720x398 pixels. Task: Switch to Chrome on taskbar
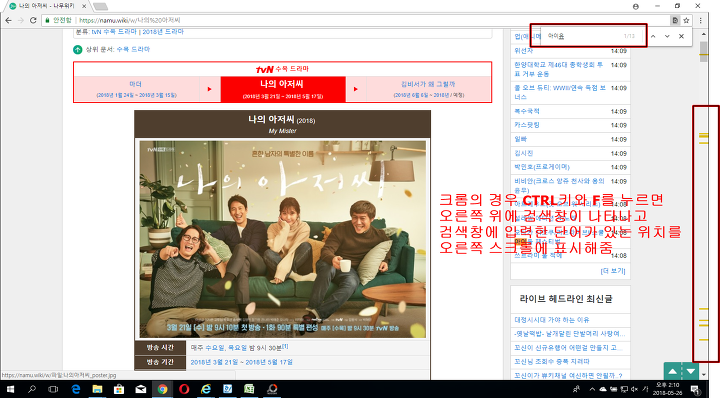coord(162,389)
